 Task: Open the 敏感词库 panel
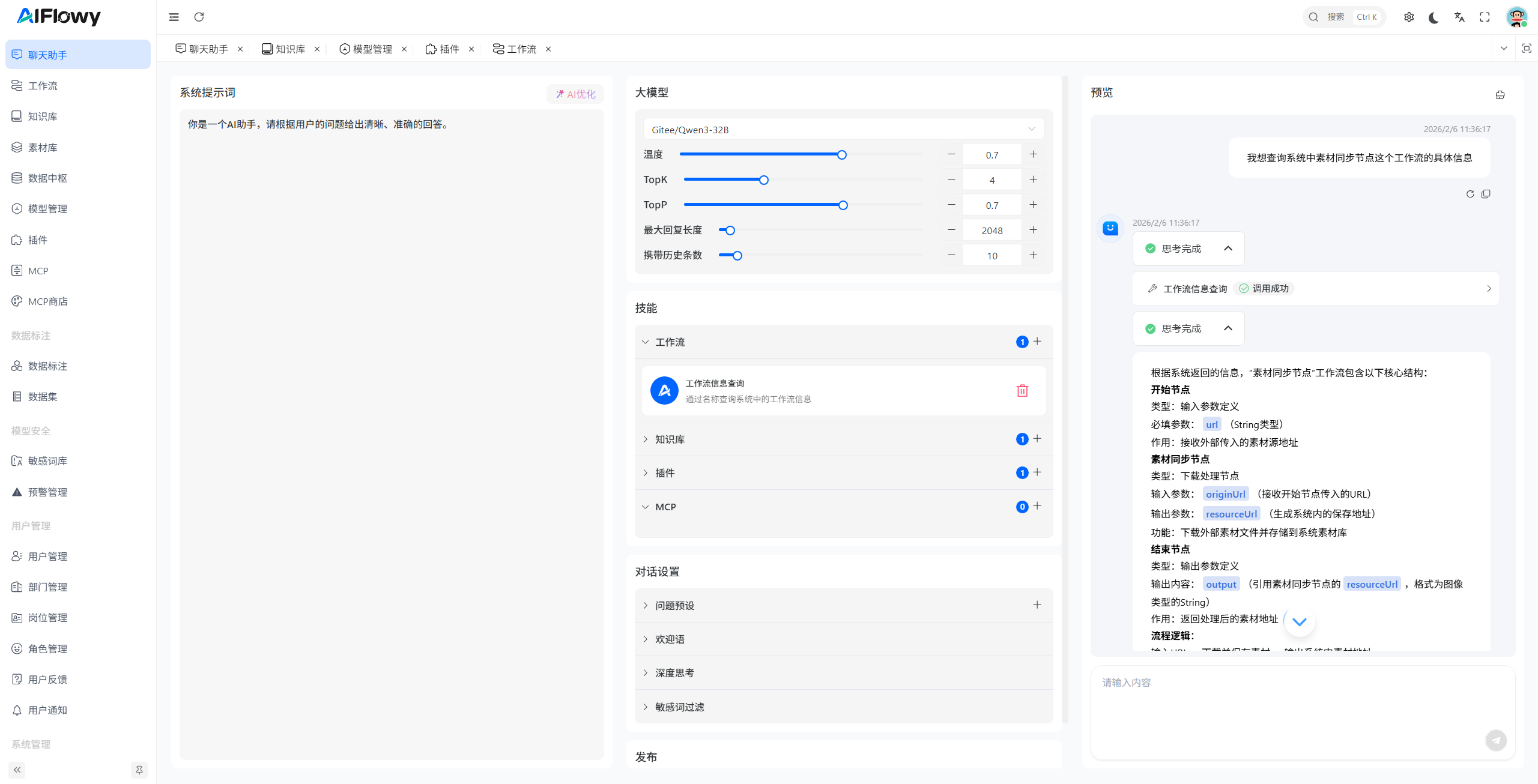coord(47,460)
